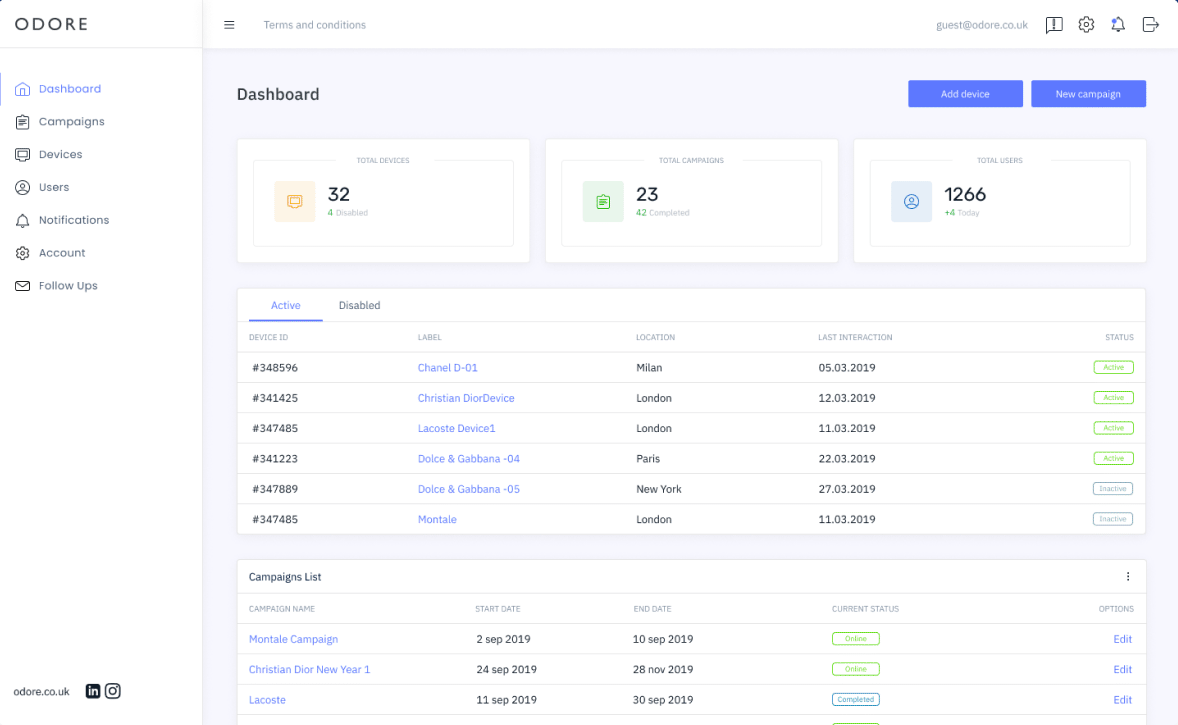Open Account in sidebar menu
The height and width of the screenshot is (725, 1178).
62,253
